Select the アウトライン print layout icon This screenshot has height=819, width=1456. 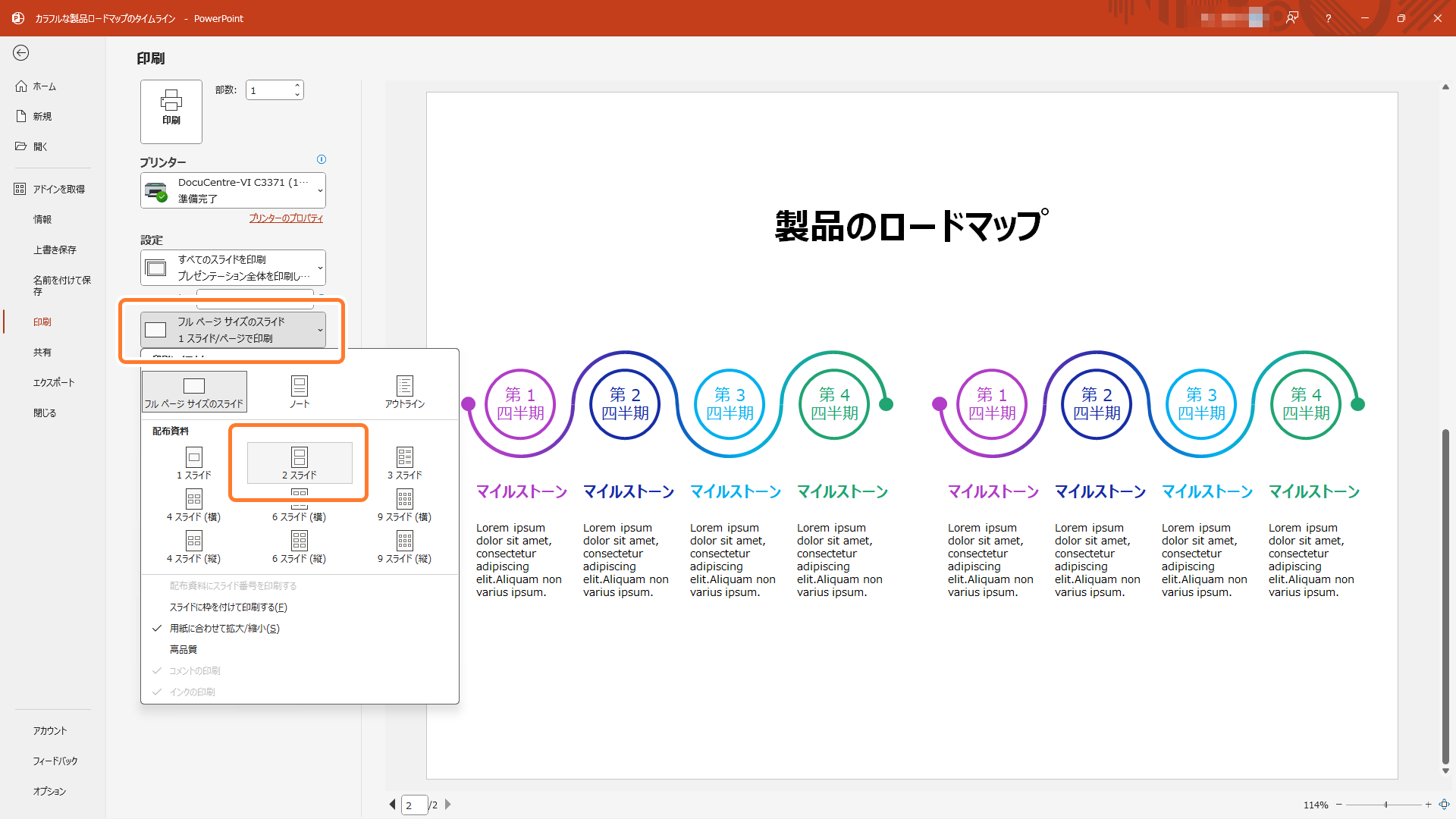pyautogui.click(x=405, y=389)
